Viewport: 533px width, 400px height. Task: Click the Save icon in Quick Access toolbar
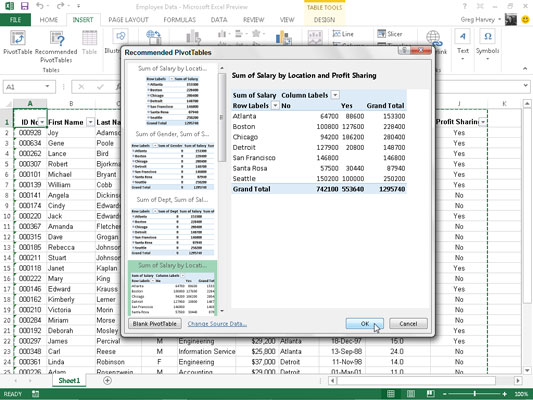24,6
